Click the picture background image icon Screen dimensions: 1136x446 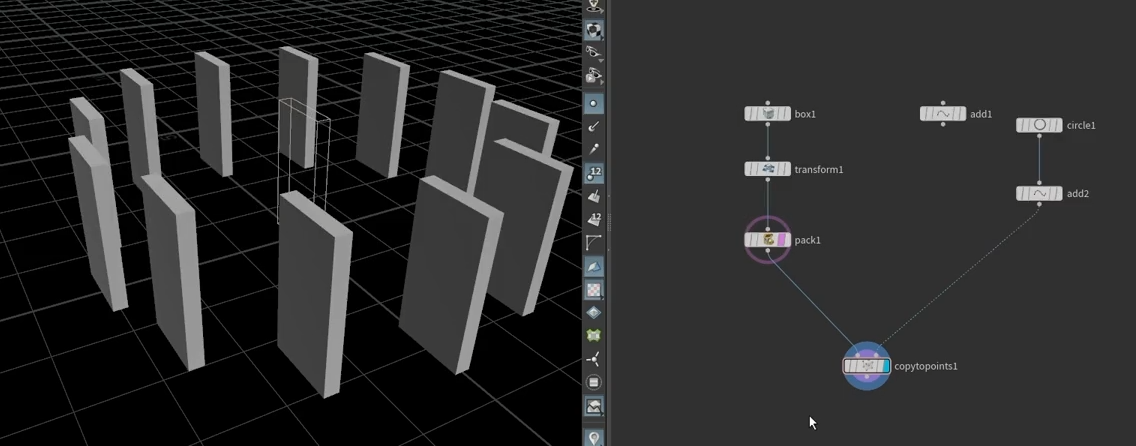click(x=593, y=406)
